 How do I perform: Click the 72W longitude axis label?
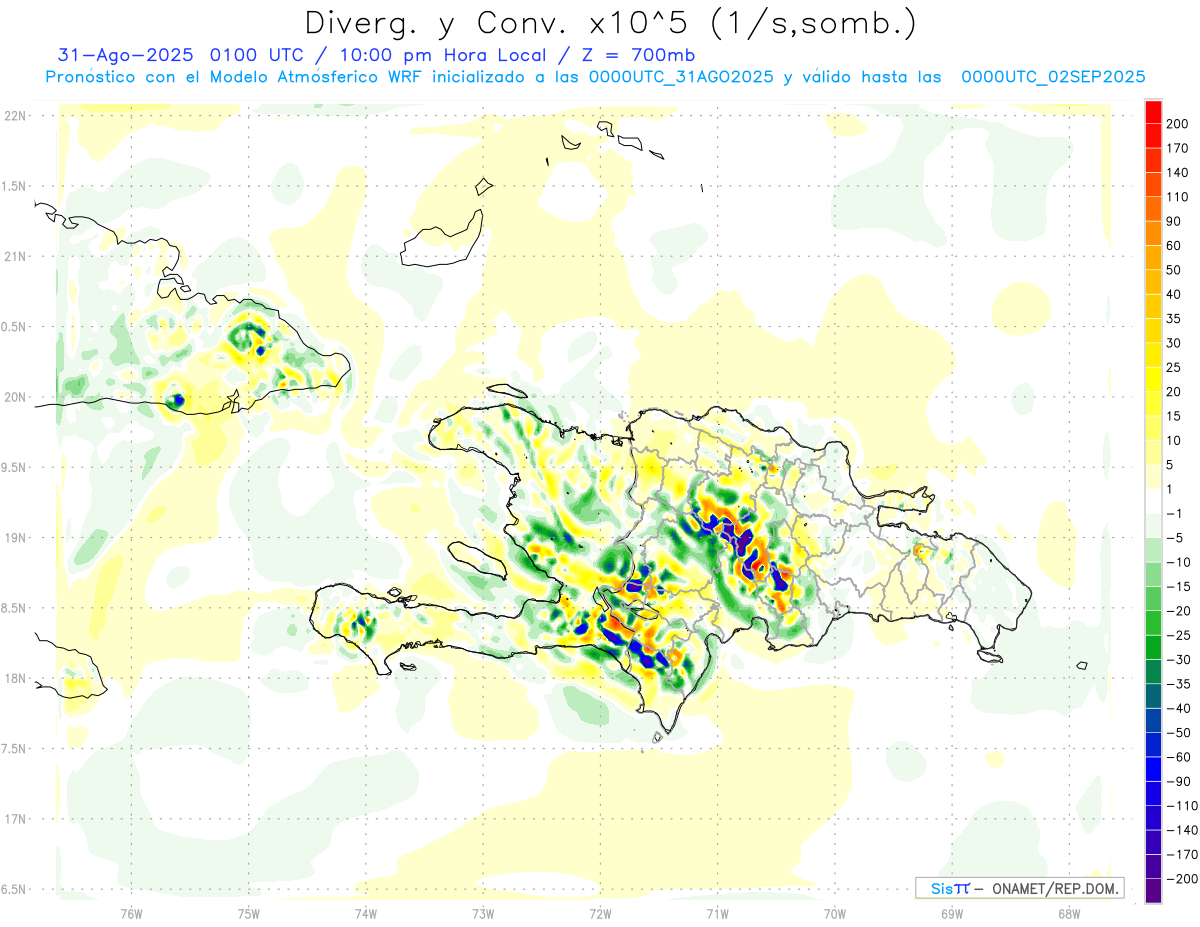pos(600,913)
